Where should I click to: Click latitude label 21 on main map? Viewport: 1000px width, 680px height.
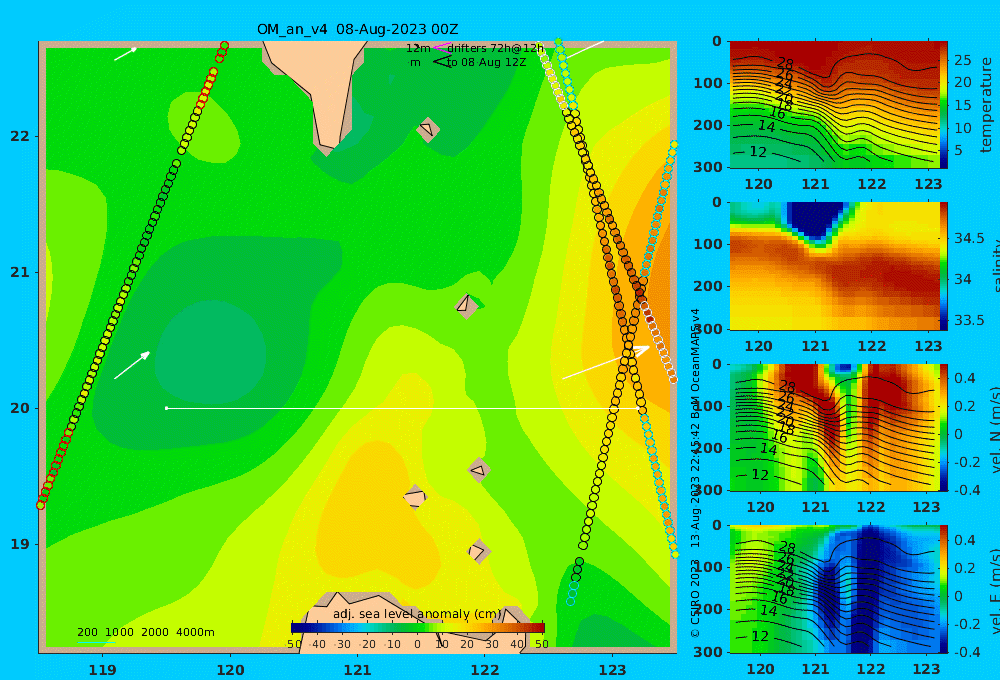[x=20, y=272]
